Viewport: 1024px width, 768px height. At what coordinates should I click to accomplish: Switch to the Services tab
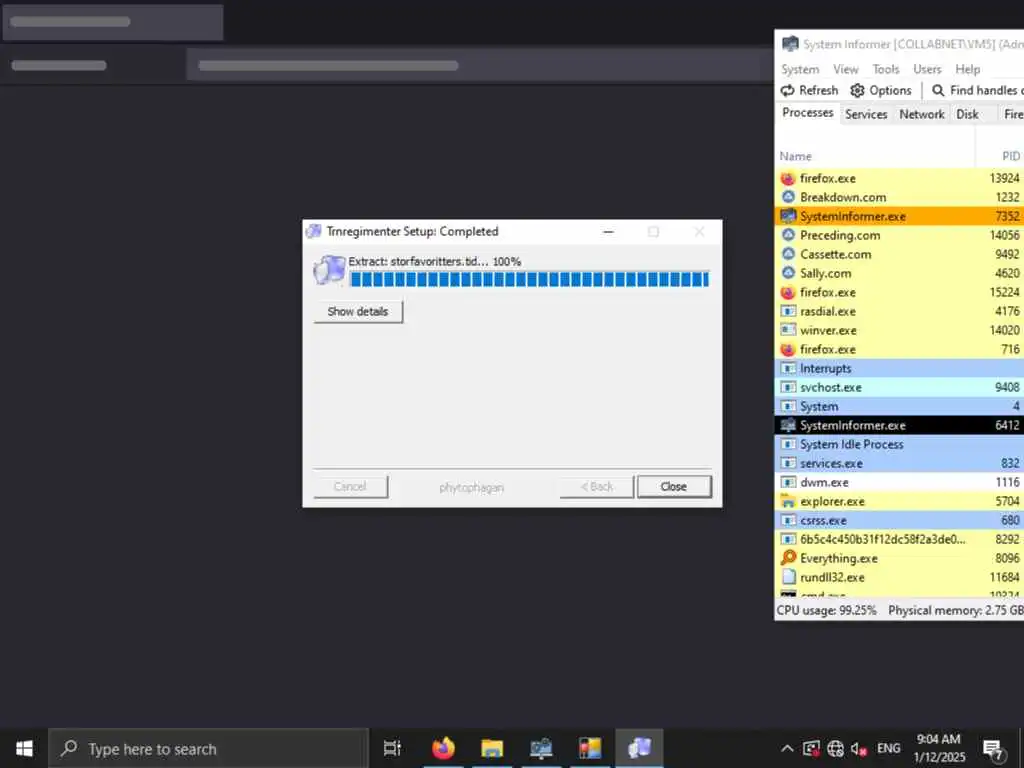[x=866, y=114]
